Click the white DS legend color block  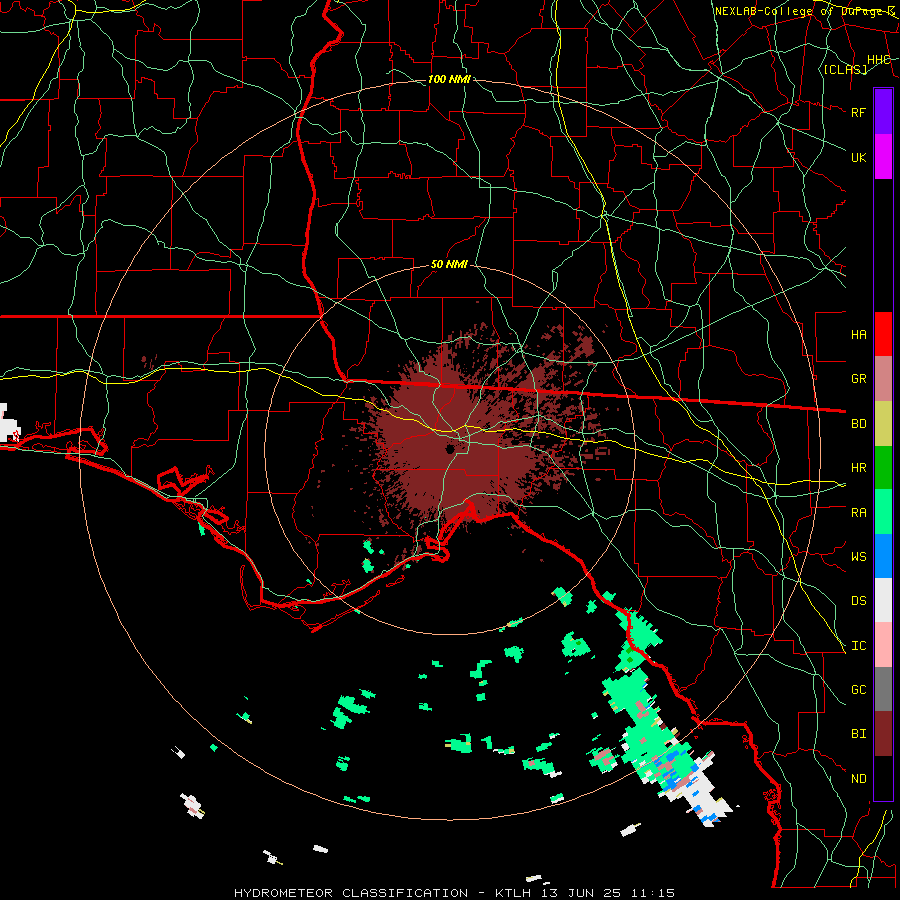tap(883, 600)
